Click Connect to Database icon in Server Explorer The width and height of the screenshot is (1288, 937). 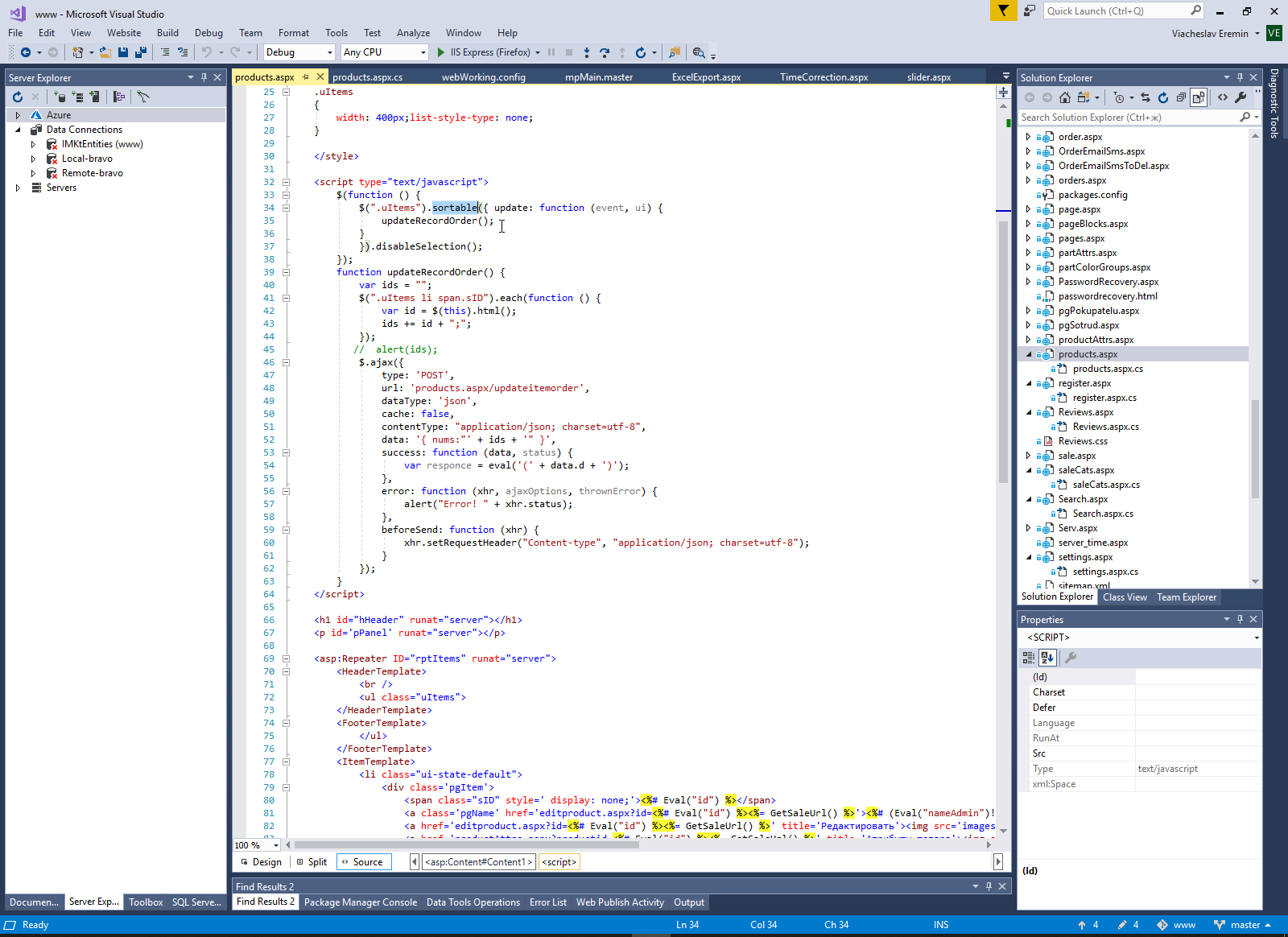(x=60, y=97)
